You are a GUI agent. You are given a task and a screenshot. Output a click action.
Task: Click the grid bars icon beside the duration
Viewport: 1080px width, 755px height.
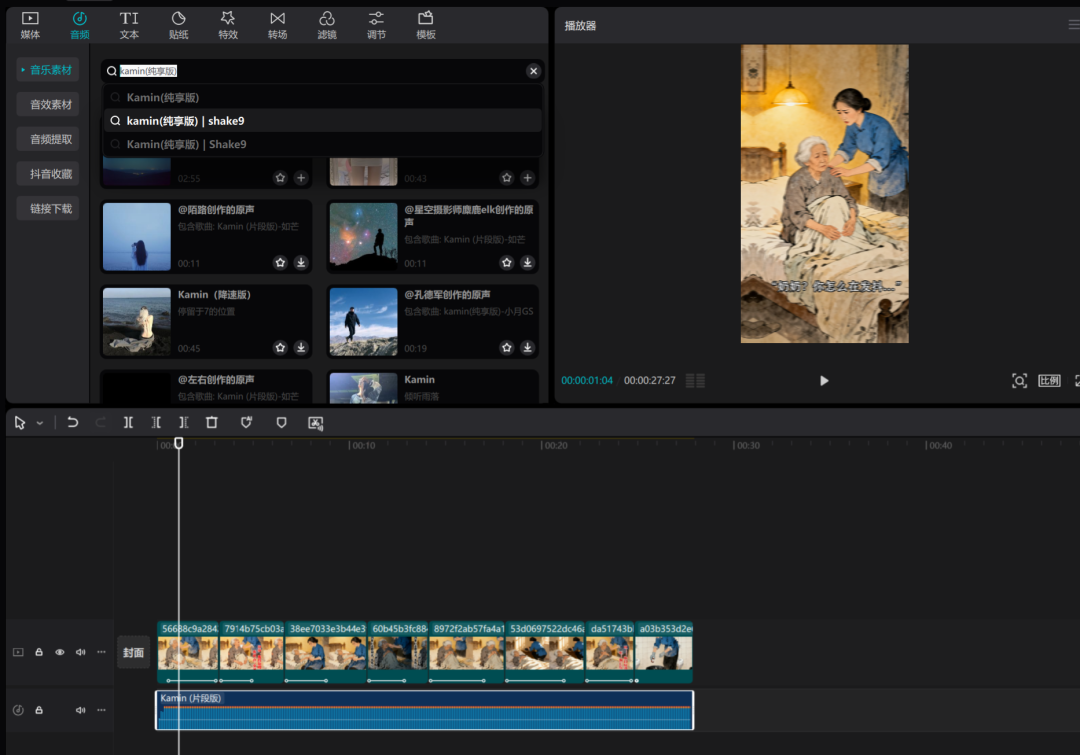click(x=695, y=381)
